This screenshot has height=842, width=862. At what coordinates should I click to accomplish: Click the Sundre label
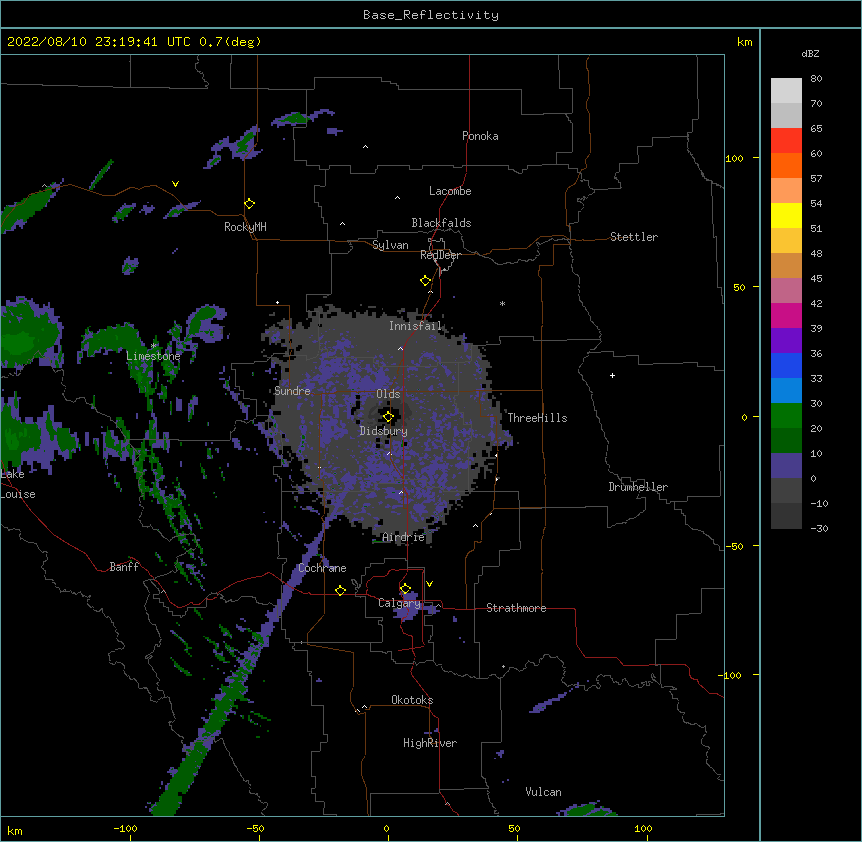292,391
